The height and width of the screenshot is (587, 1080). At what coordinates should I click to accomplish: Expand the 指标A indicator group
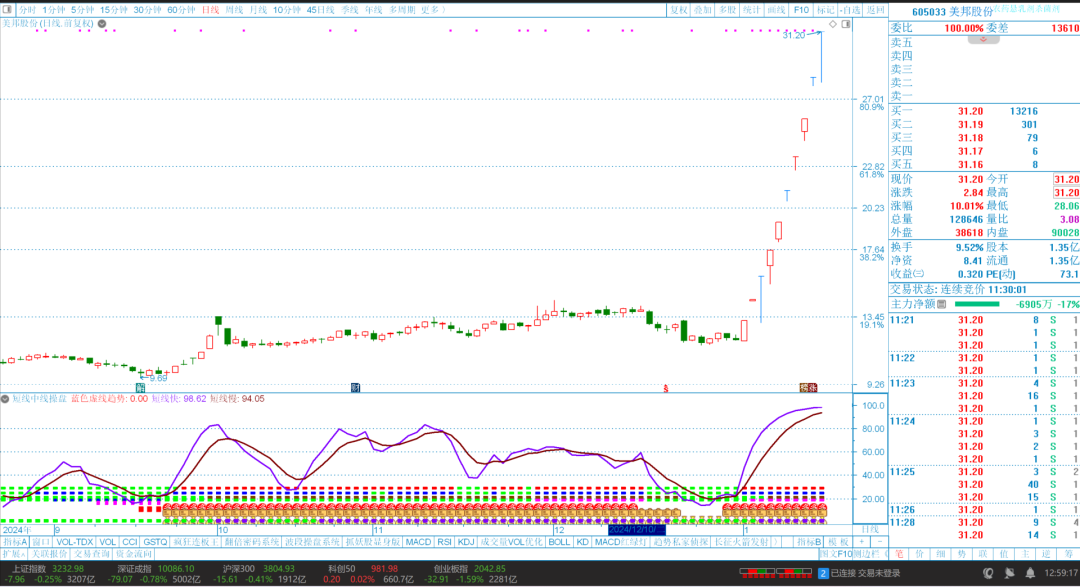point(14,542)
